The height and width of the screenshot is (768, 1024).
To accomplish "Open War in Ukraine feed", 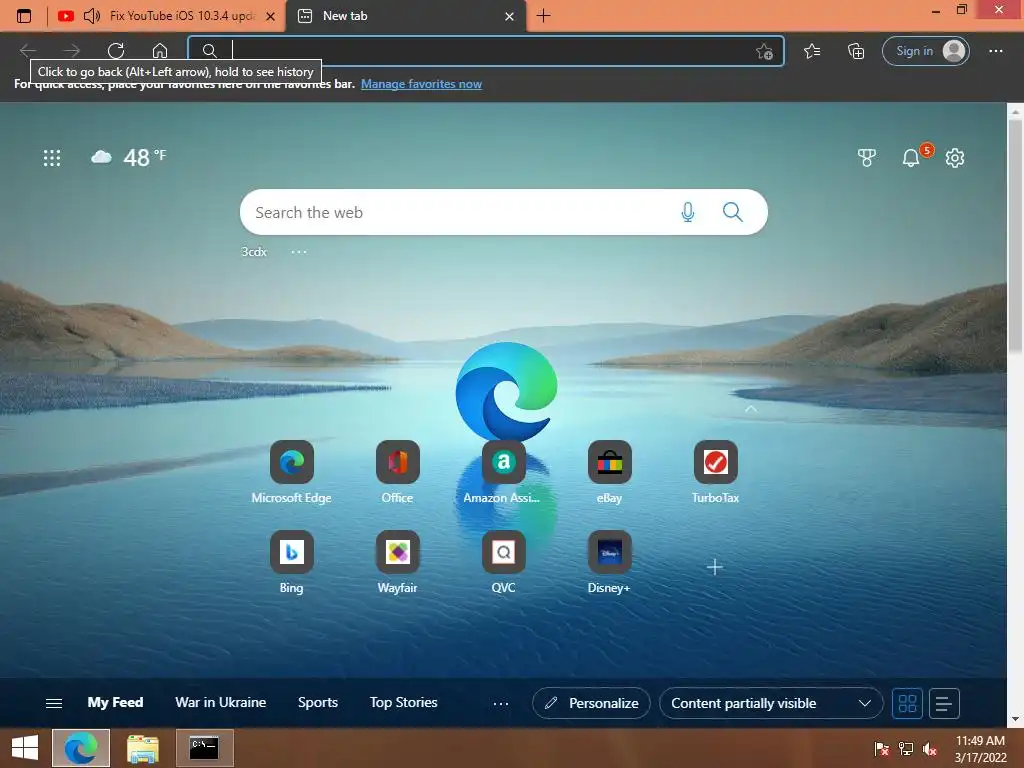I will coord(221,702).
